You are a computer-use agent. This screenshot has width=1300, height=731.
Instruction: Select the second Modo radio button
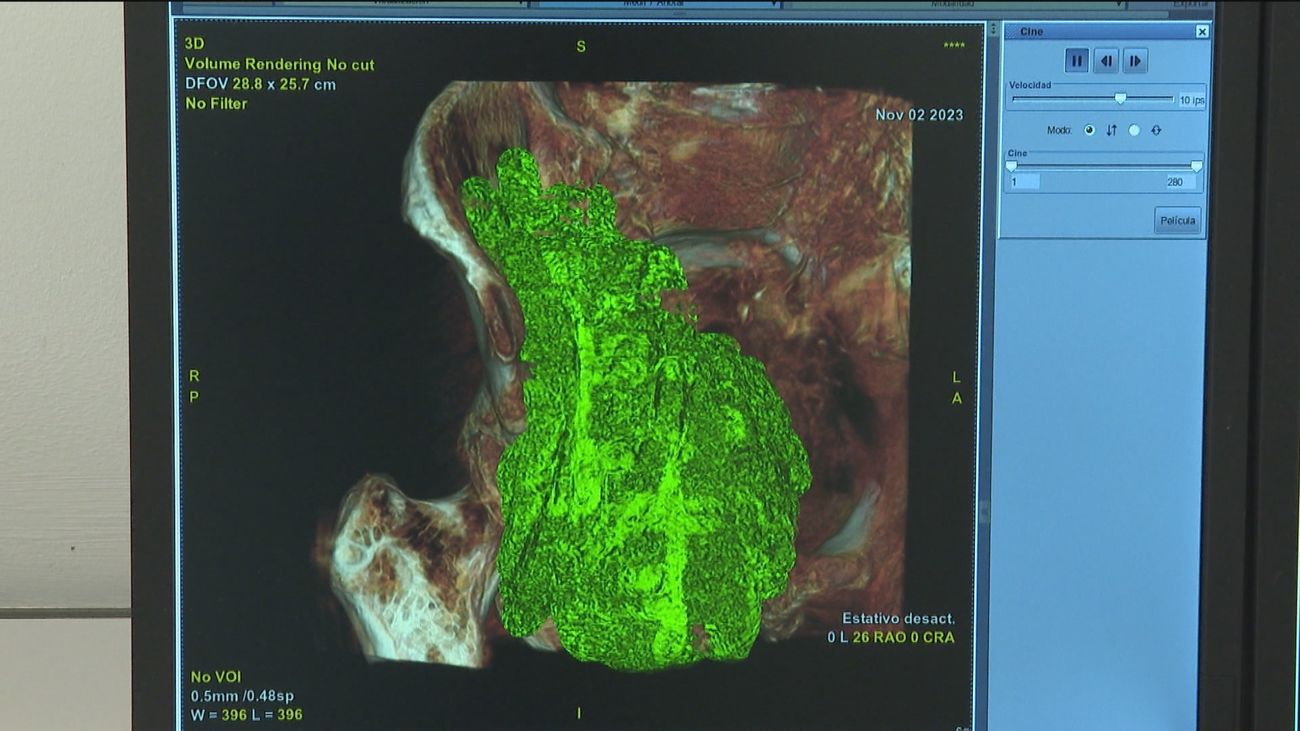pyautogui.click(x=1134, y=131)
